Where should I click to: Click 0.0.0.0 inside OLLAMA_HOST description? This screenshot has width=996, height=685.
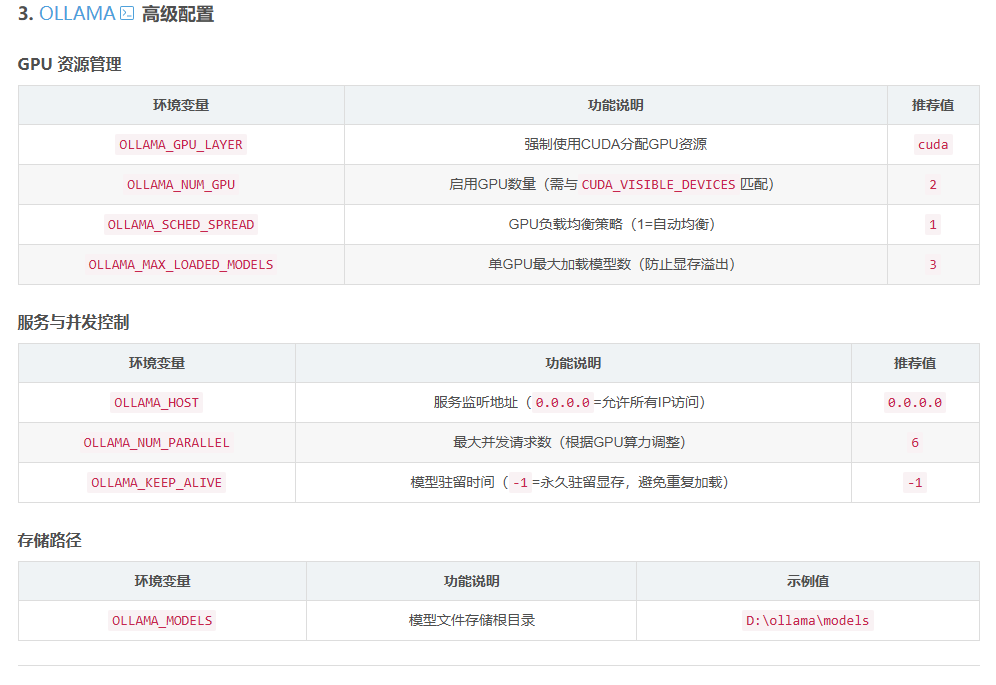pyautogui.click(x=563, y=403)
